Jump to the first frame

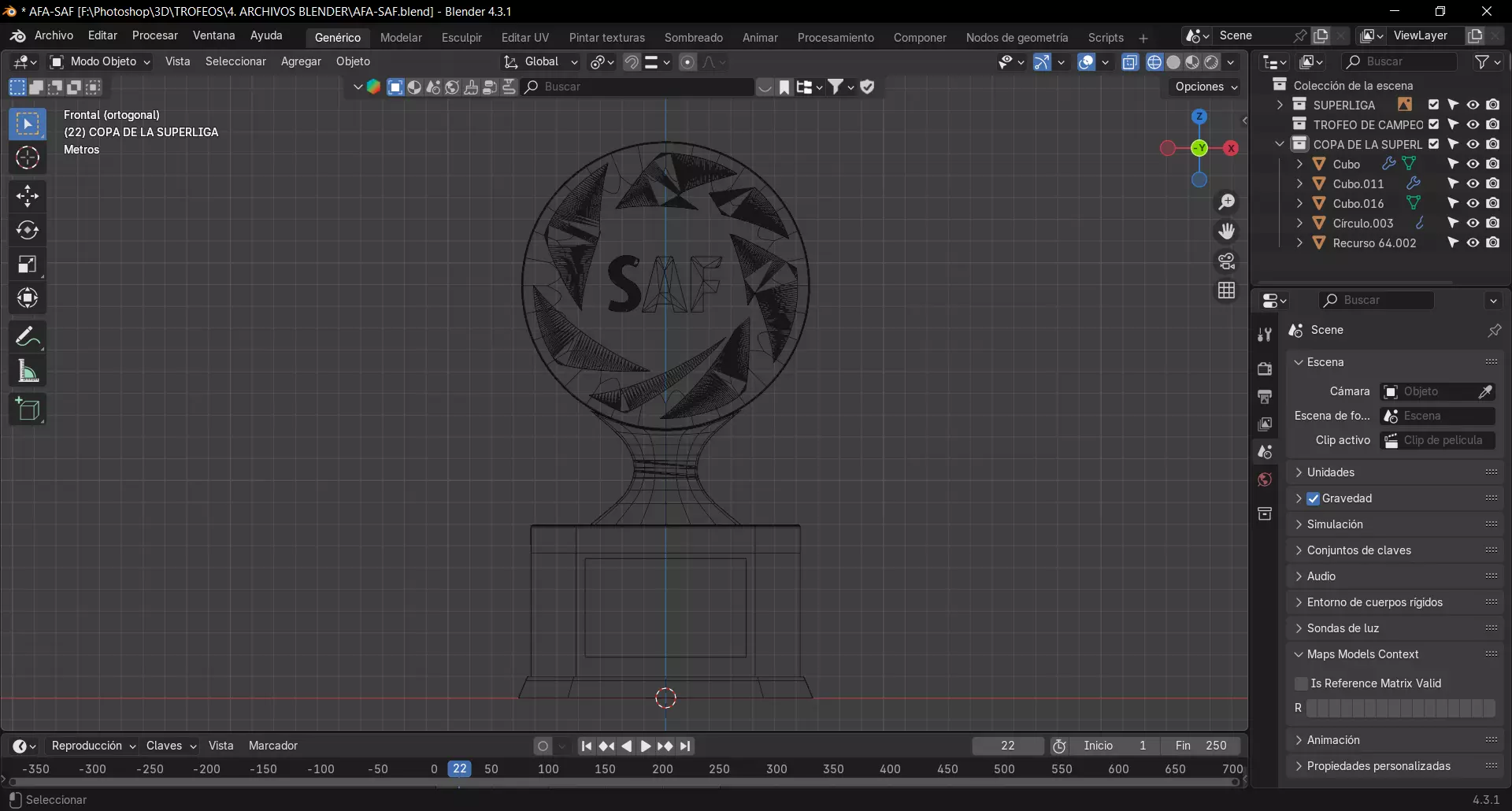point(586,746)
